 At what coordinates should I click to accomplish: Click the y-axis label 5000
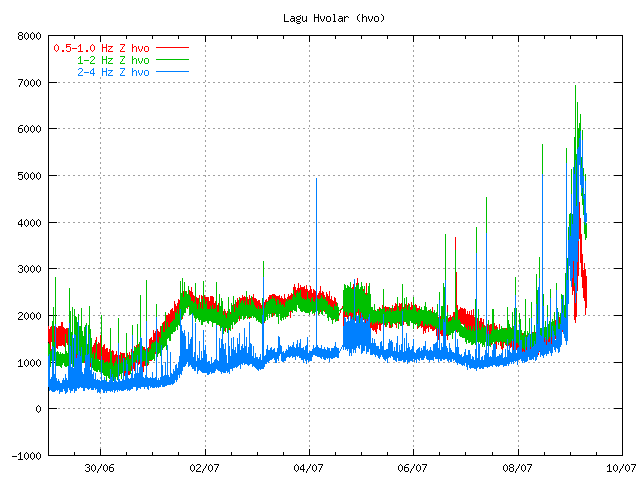tap(29, 176)
